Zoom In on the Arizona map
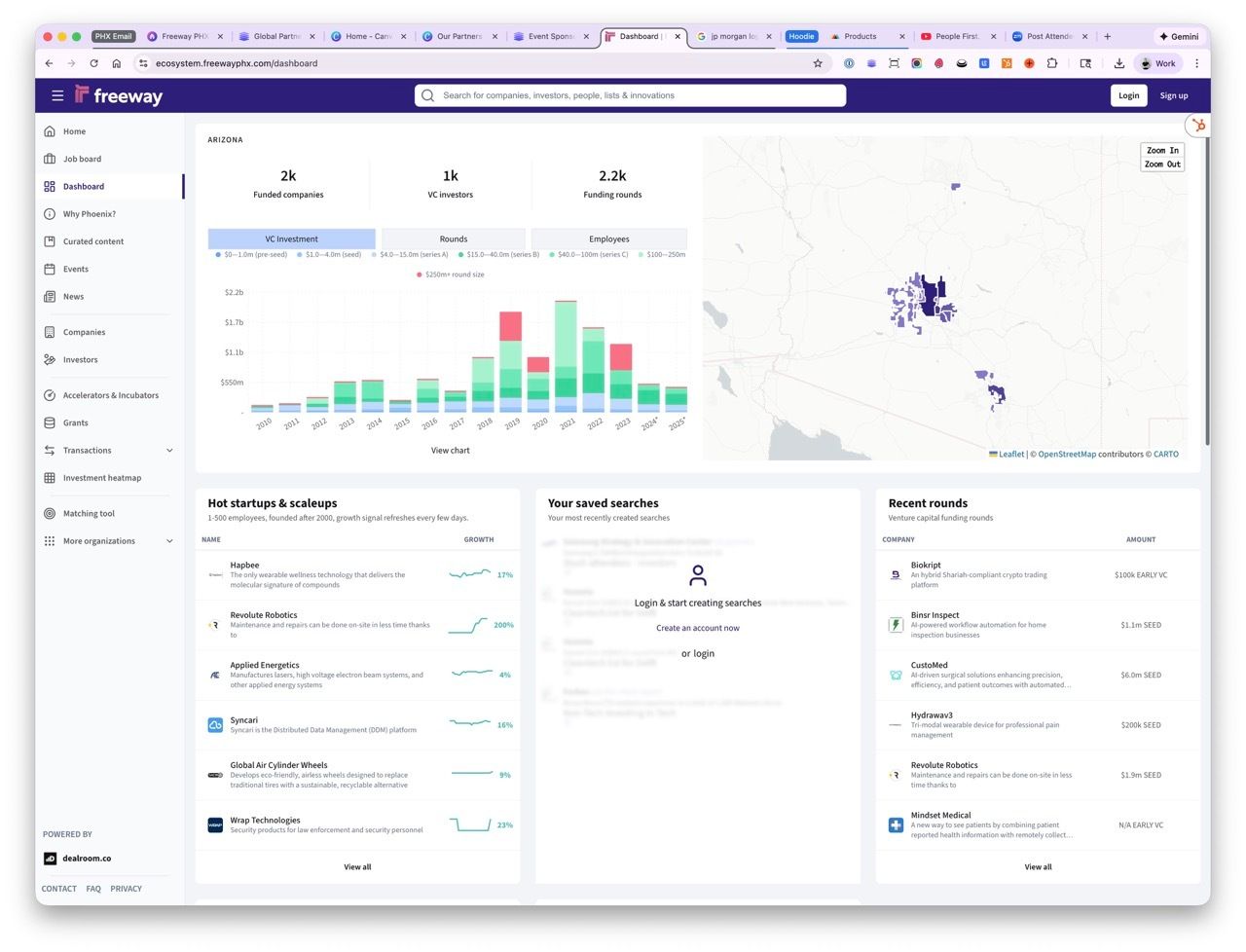 (1162, 151)
